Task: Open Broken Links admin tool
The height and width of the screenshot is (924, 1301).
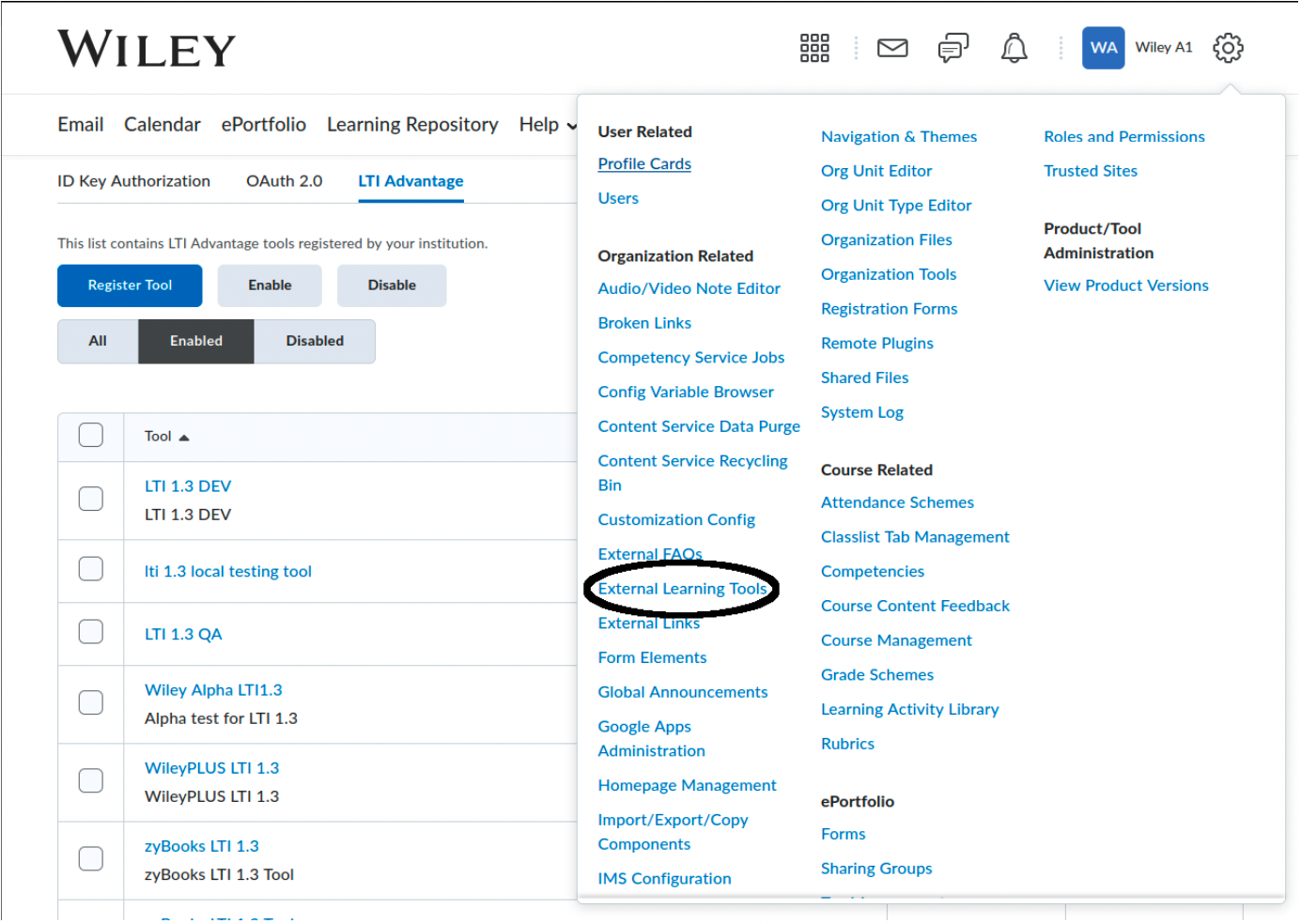Action: click(644, 324)
